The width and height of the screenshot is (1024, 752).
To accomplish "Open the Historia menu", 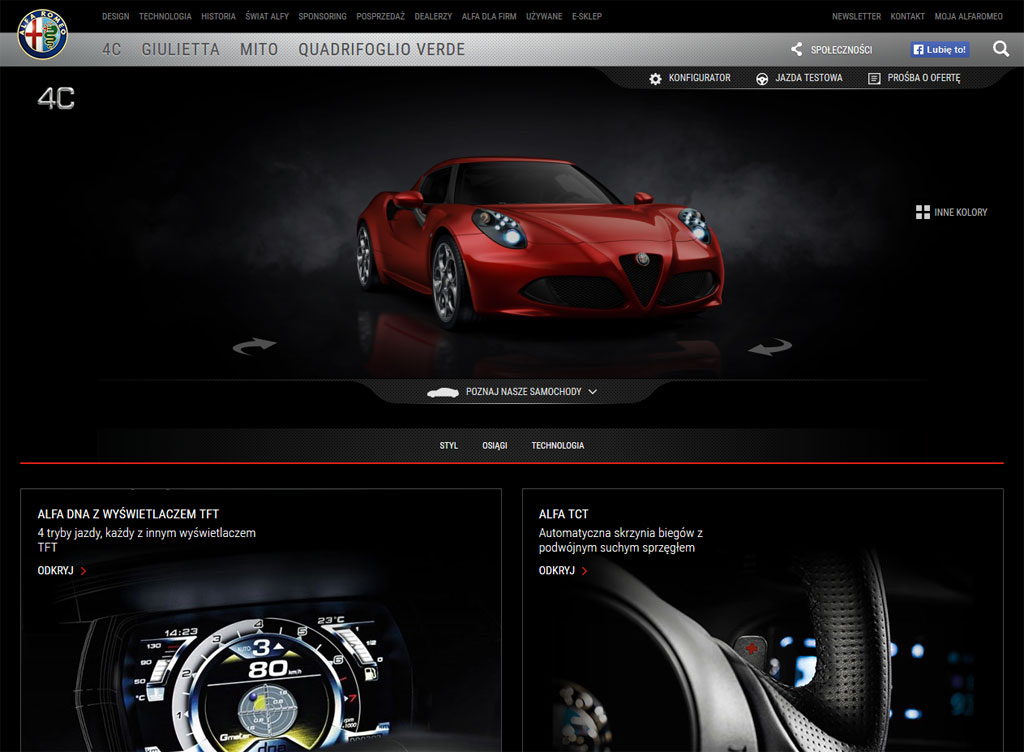I will pyautogui.click(x=218, y=16).
